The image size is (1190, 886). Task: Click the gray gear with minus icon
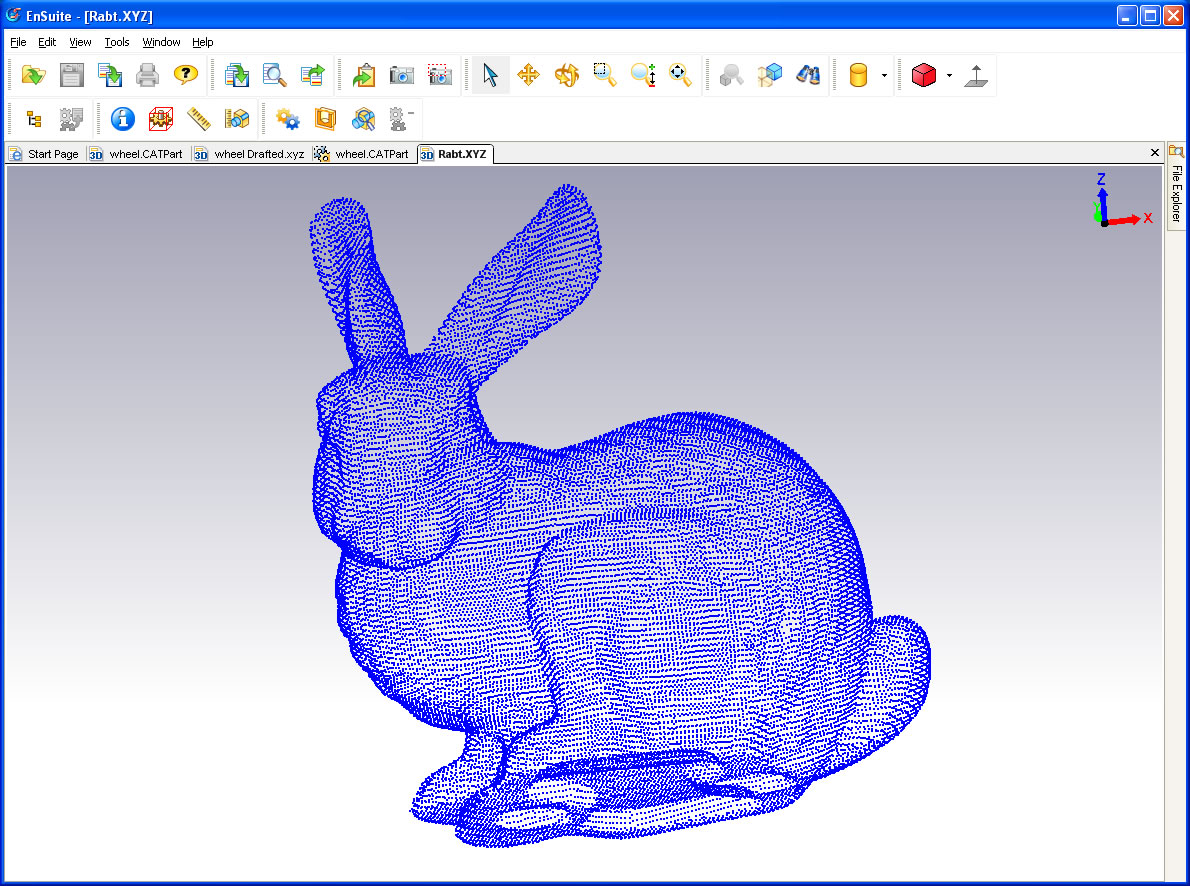[x=401, y=119]
